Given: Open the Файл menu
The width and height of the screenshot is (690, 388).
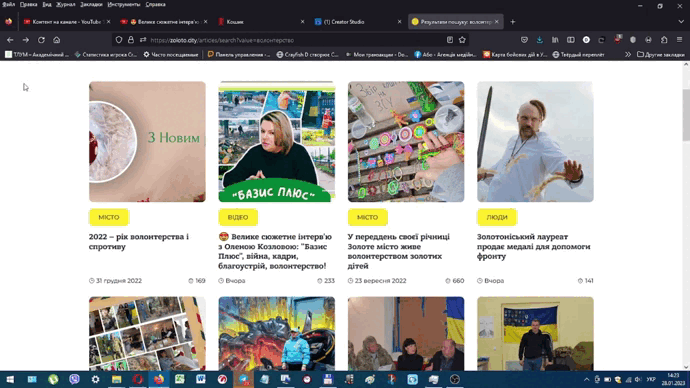Looking at the screenshot, I should (8, 4).
